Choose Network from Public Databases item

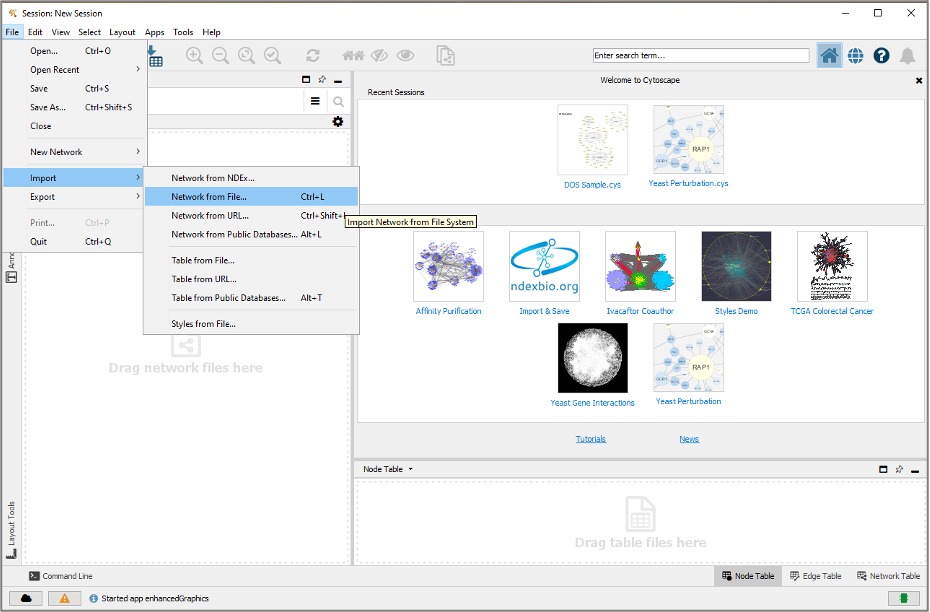click(251, 234)
